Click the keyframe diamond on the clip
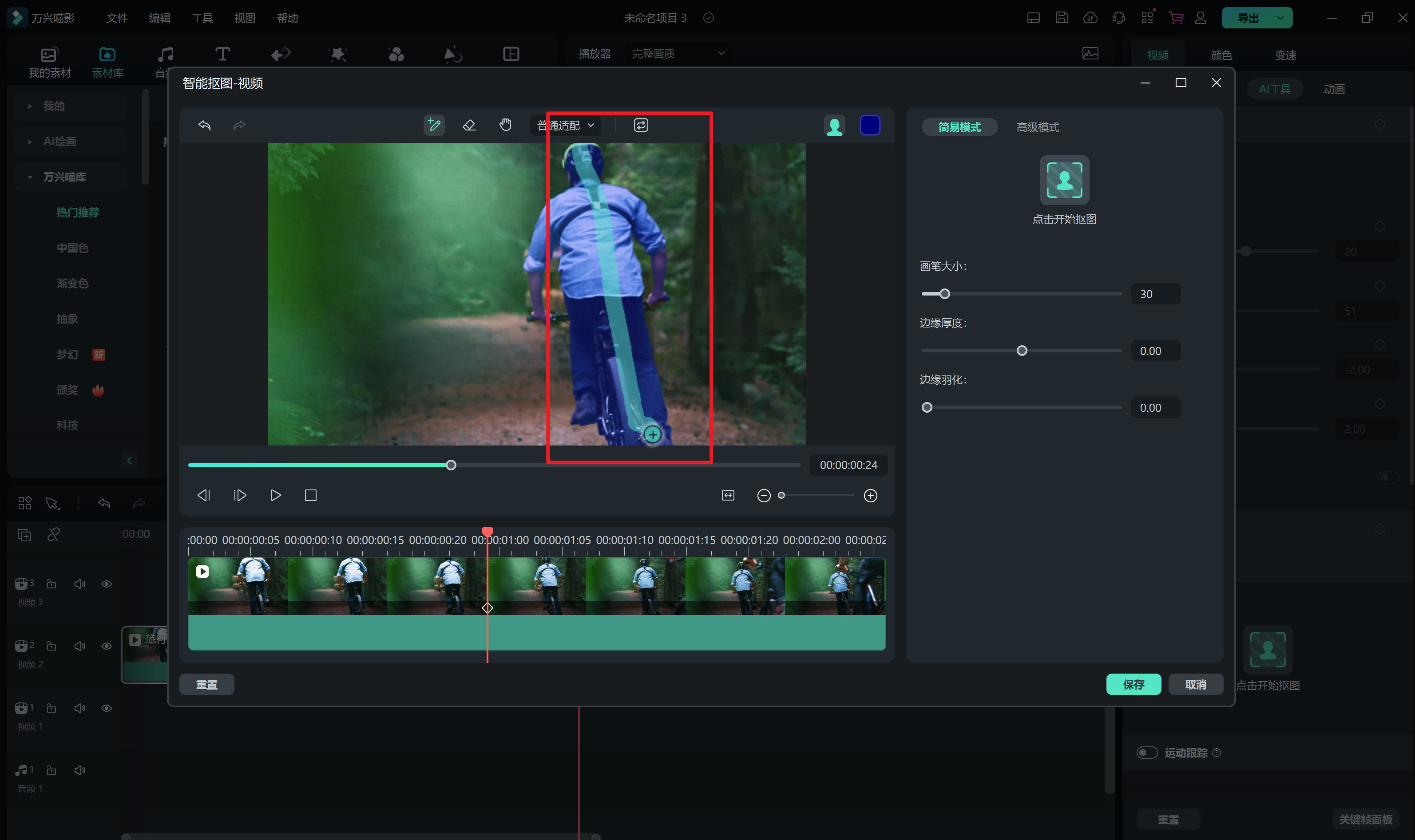1415x840 pixels. tap(487, 608)
